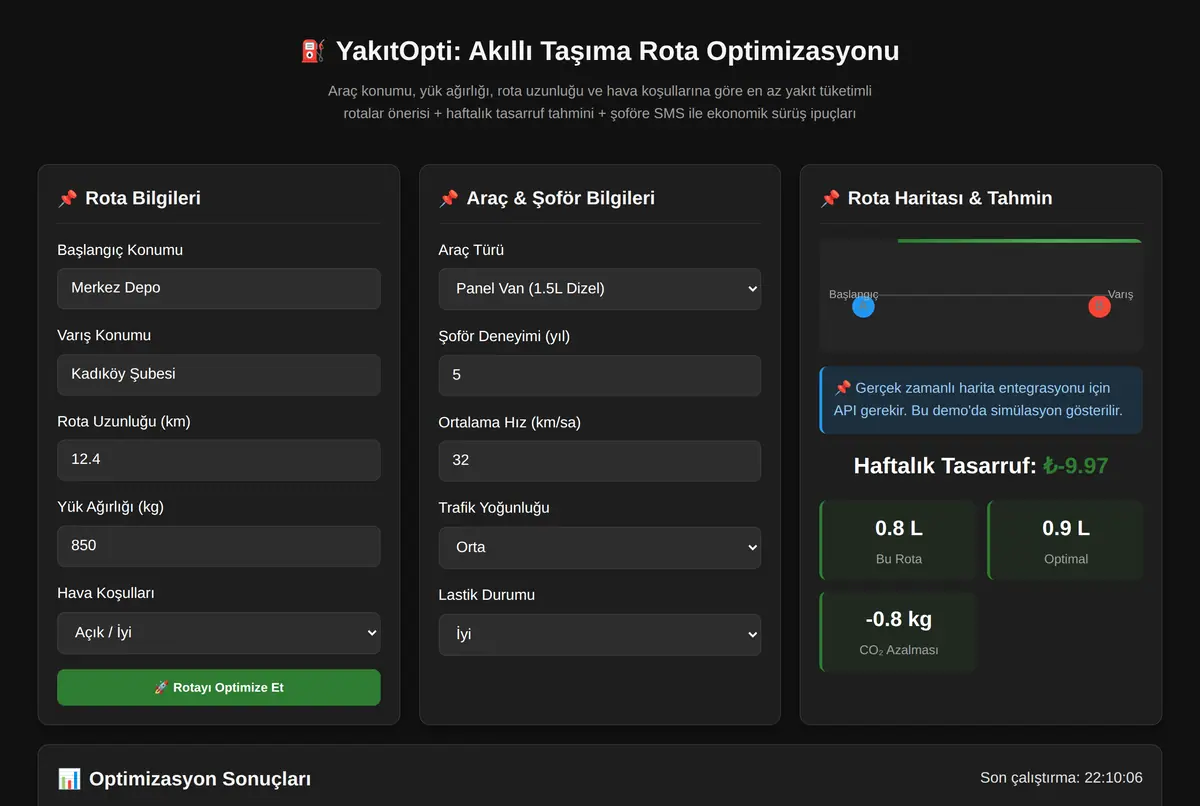Image resolution: width=1200 pixels, height=806 pixels.
Task: Click the blue Başlangıç marker on the map
Action: (863, 306)
